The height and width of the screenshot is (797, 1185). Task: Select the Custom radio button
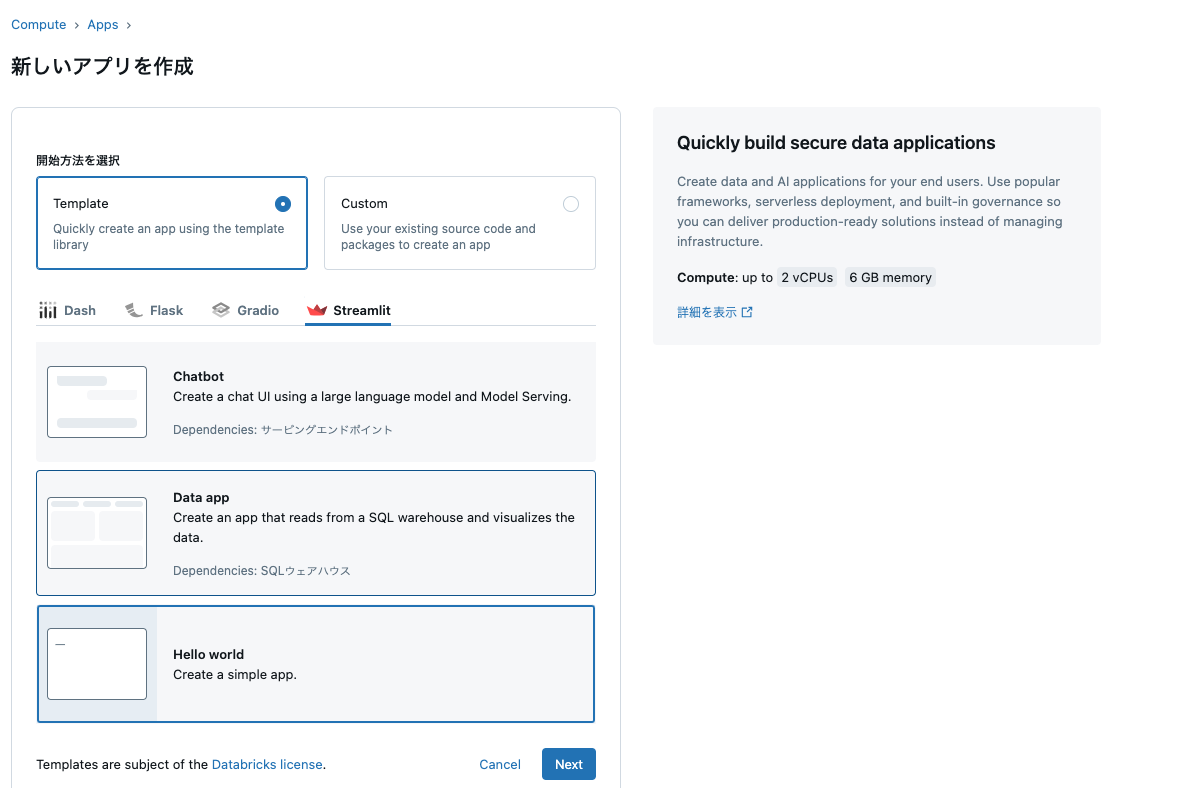pos(571,204)
